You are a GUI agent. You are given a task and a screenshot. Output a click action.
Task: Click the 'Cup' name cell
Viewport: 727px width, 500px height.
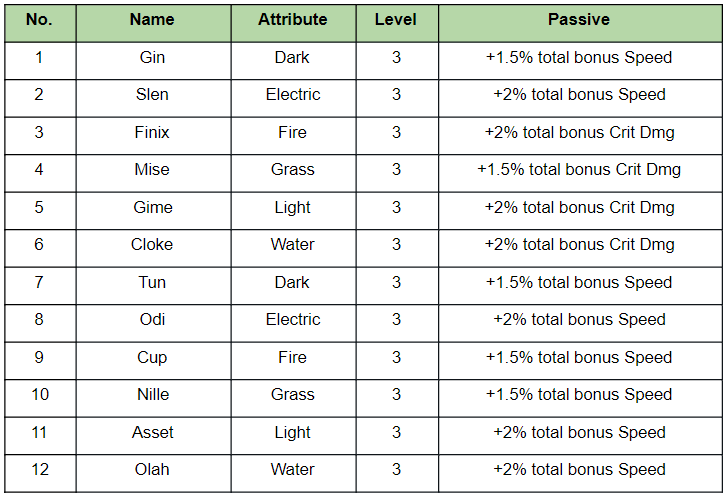(152, 358)
